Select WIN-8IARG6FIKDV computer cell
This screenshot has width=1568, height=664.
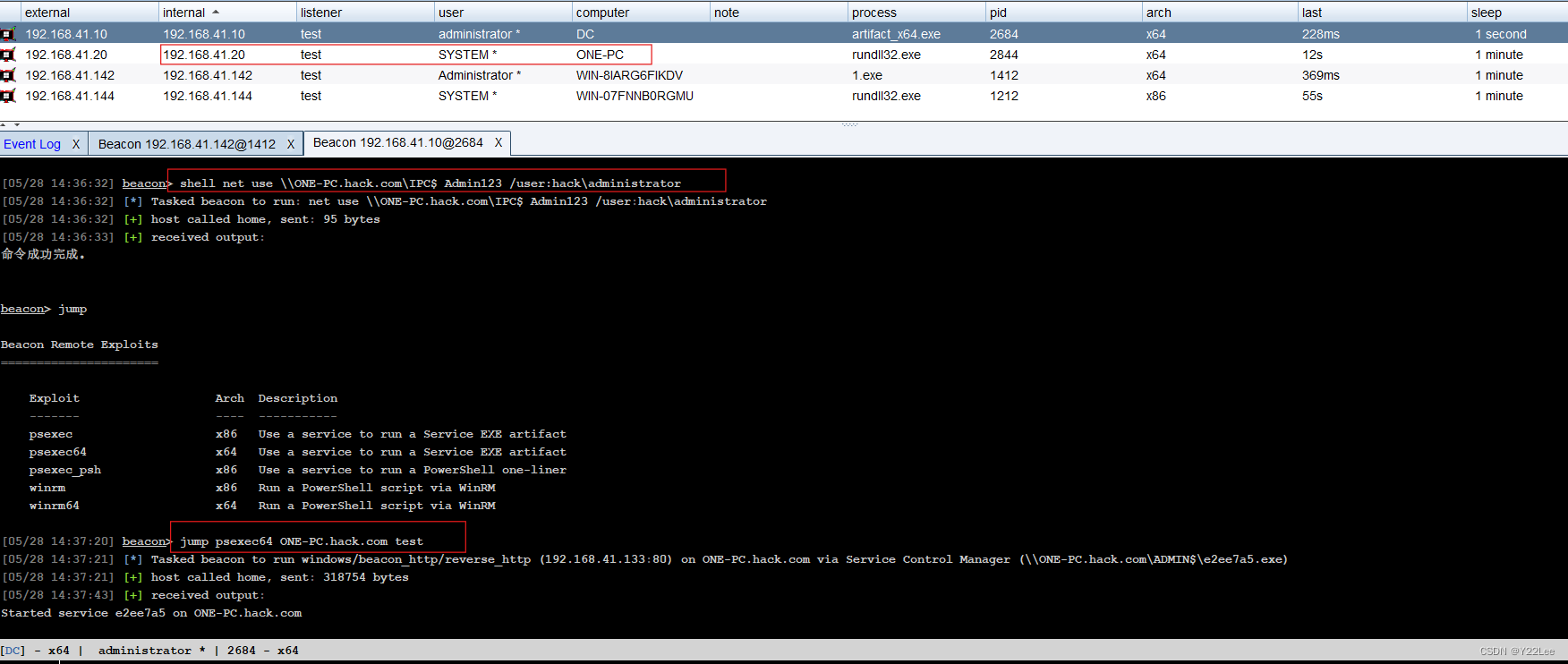coord(629,75)
